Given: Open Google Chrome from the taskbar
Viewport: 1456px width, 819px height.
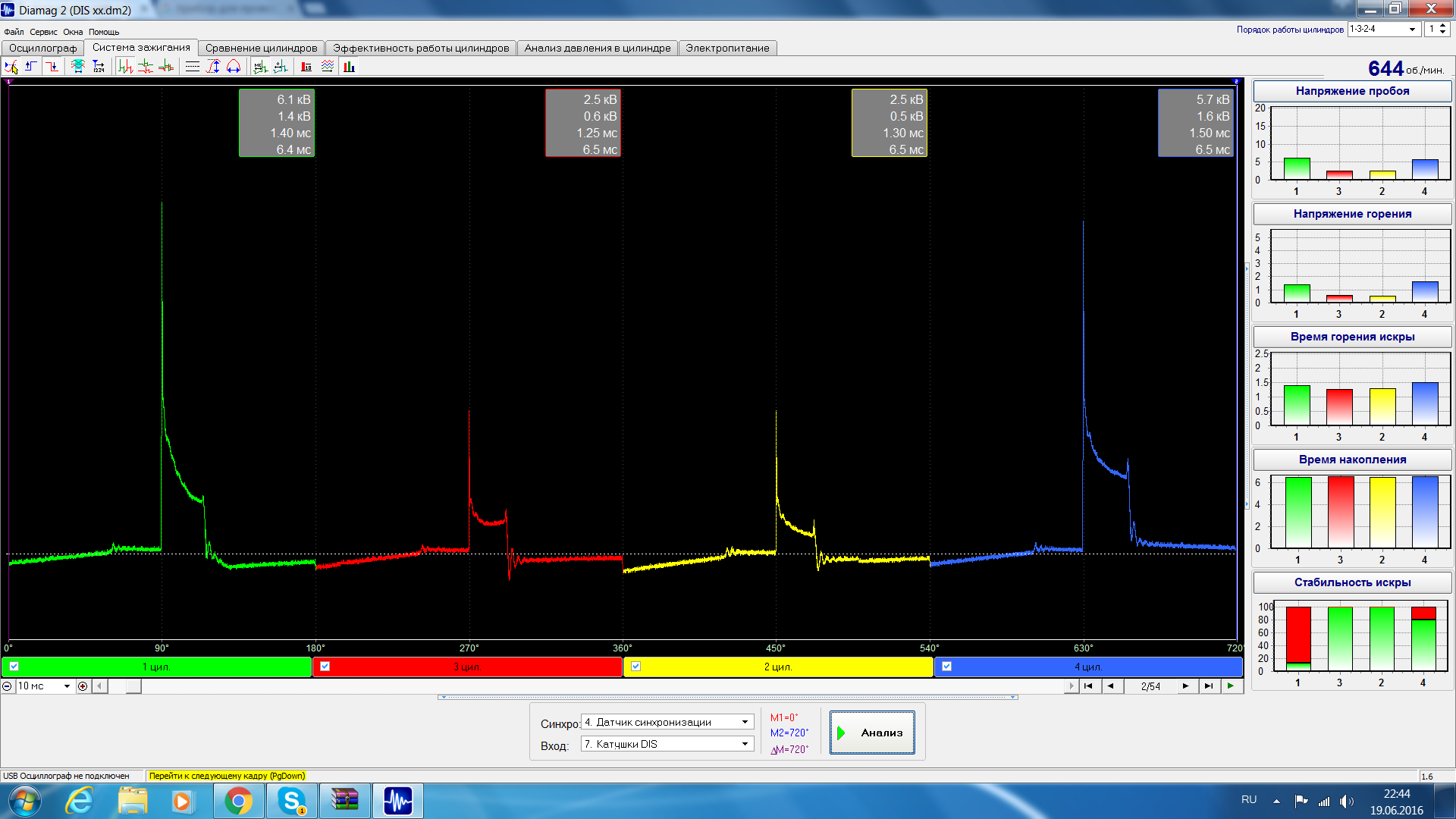Looking at the screenshot, I should pos(238,801).
